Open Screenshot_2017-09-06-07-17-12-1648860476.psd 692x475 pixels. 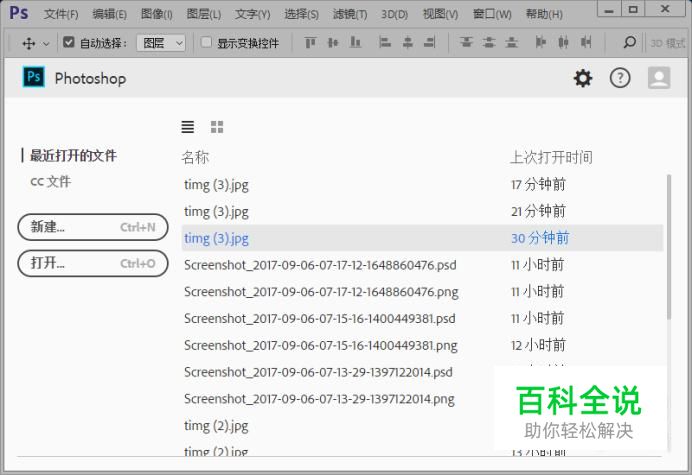pos(422,265)
